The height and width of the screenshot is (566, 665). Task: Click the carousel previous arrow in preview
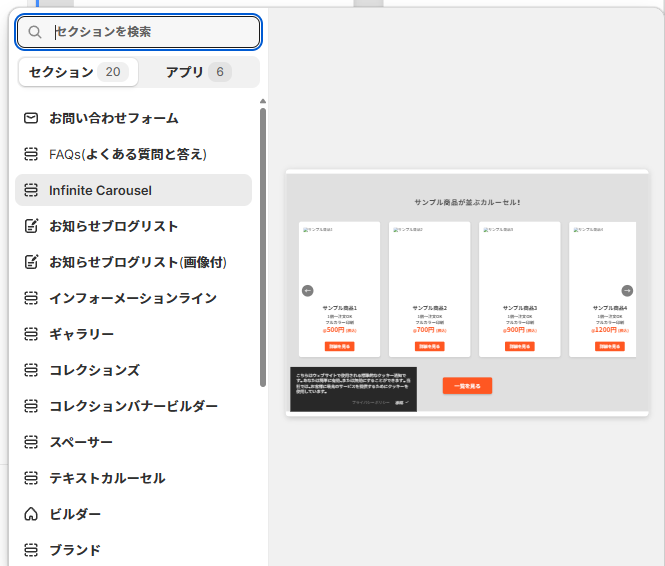pyautogui.click(x=307, y=290)
